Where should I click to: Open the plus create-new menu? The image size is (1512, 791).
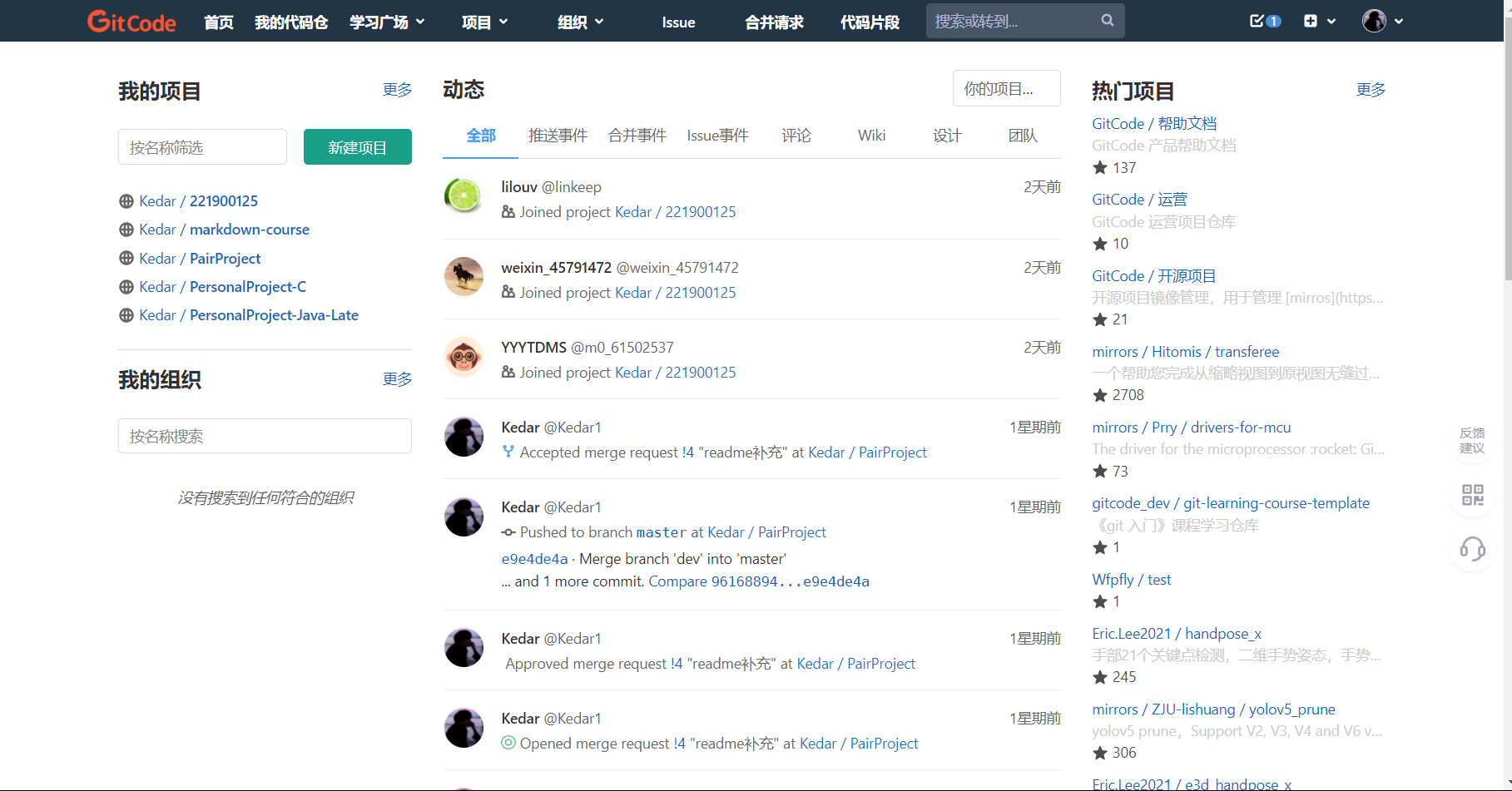(1320, 21)
